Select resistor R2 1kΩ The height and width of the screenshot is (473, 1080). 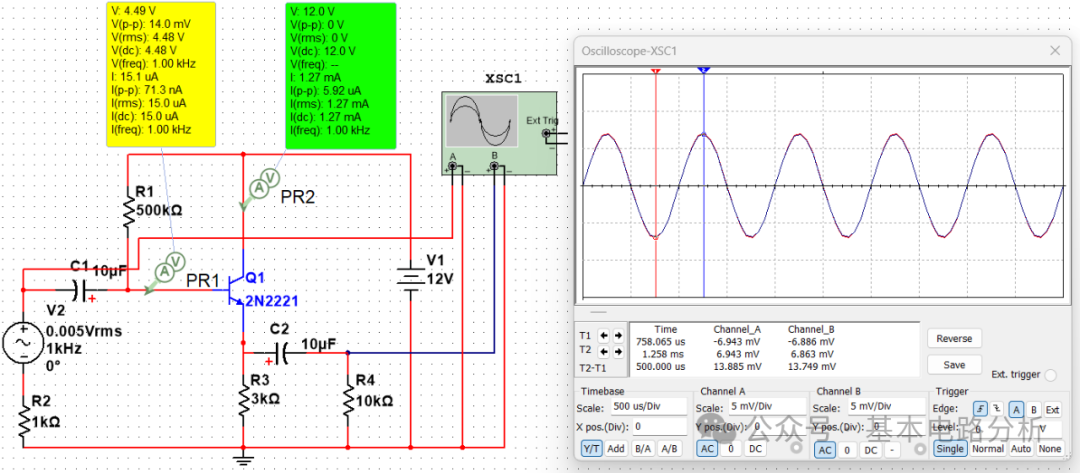23,421
